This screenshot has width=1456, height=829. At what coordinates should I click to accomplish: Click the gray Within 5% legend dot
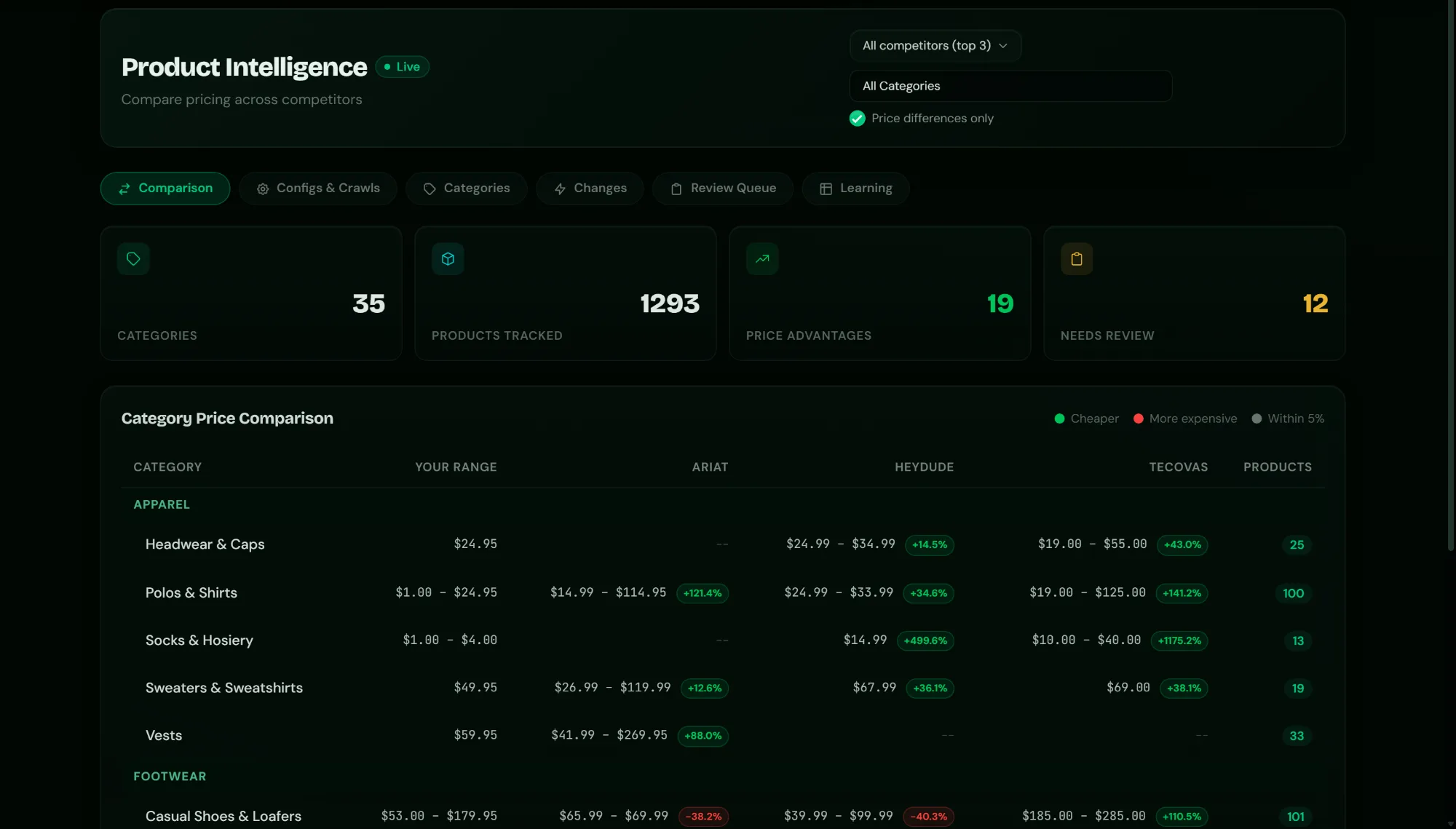coord(1257,419)
